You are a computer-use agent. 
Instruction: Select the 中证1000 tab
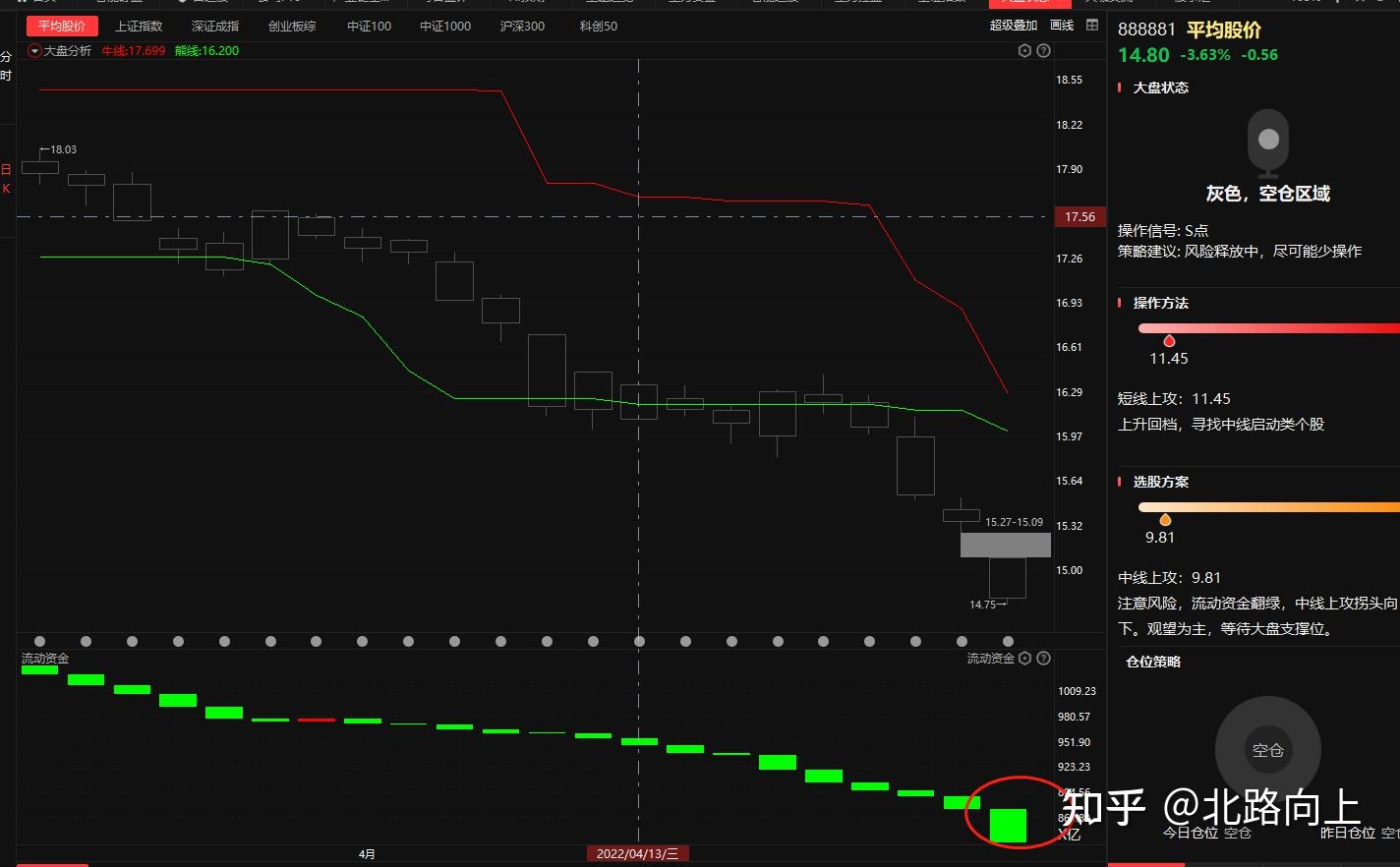pos(445,26)
